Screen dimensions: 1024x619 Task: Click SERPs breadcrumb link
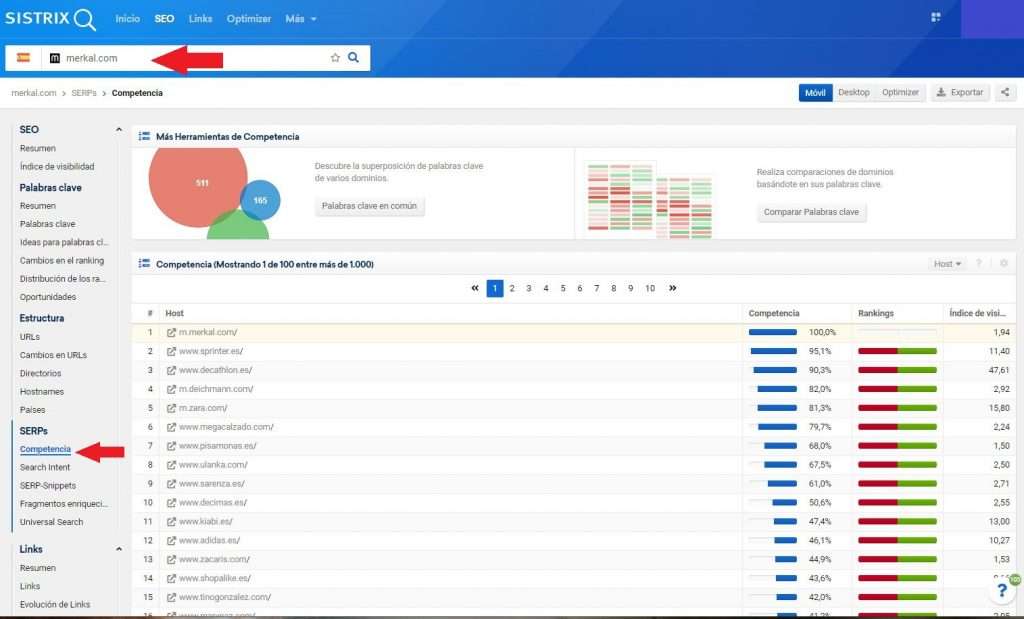click(x=84, y=93)
